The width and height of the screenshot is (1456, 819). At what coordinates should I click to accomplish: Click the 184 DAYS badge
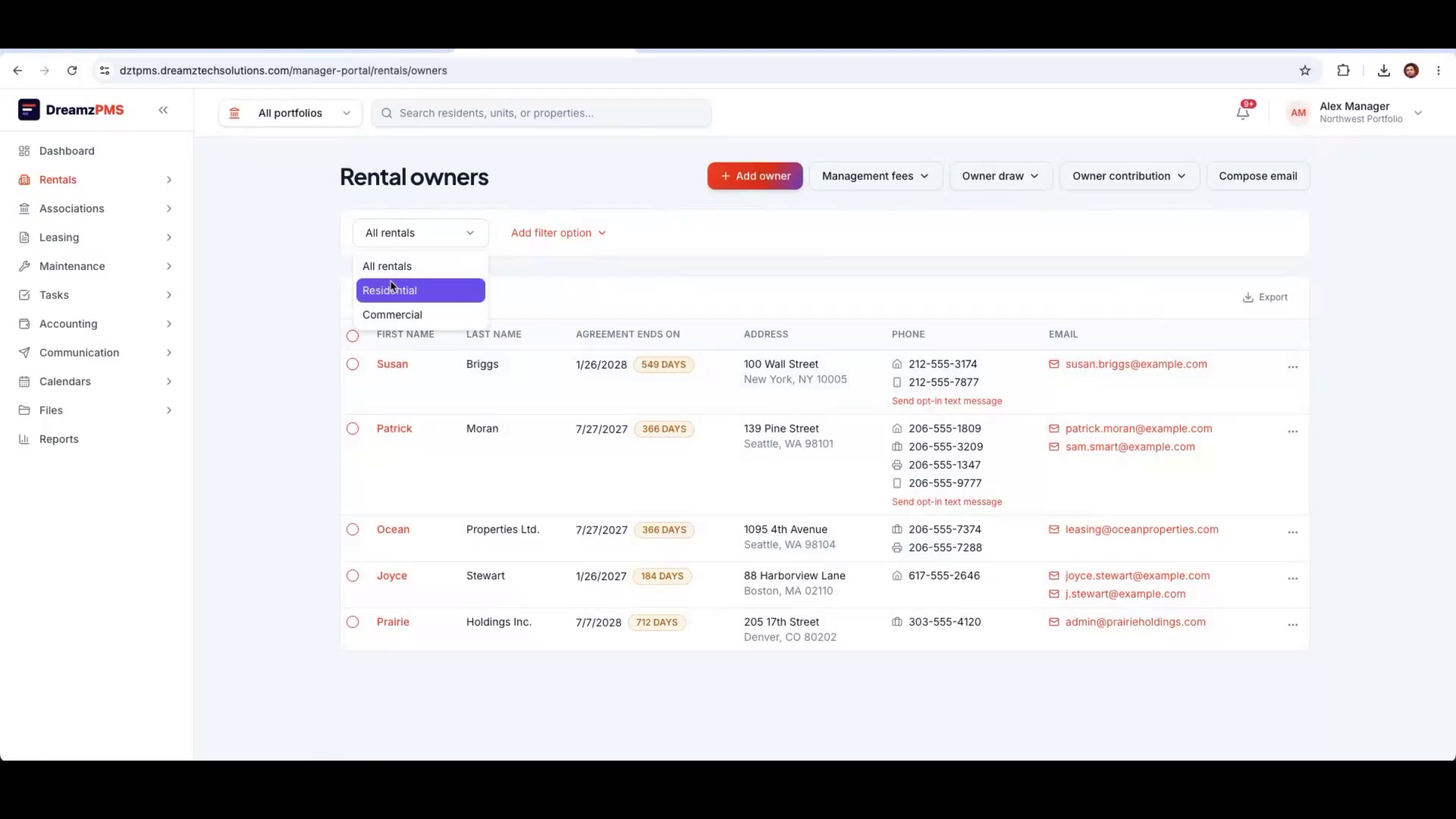click(x=662, y=576)
